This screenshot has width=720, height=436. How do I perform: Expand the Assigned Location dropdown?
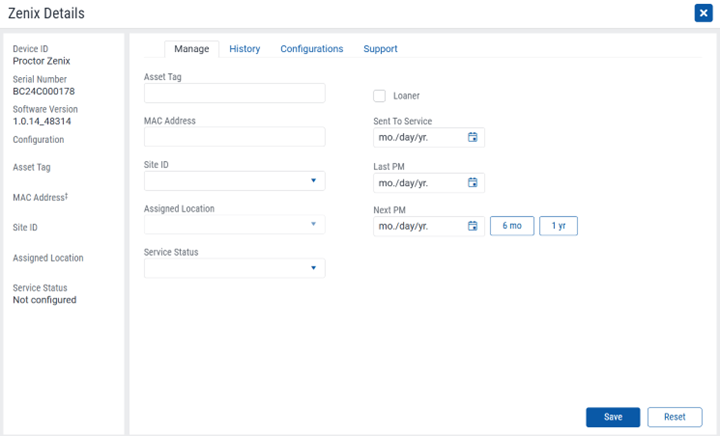pyautogui.click(x=235, y=224)
